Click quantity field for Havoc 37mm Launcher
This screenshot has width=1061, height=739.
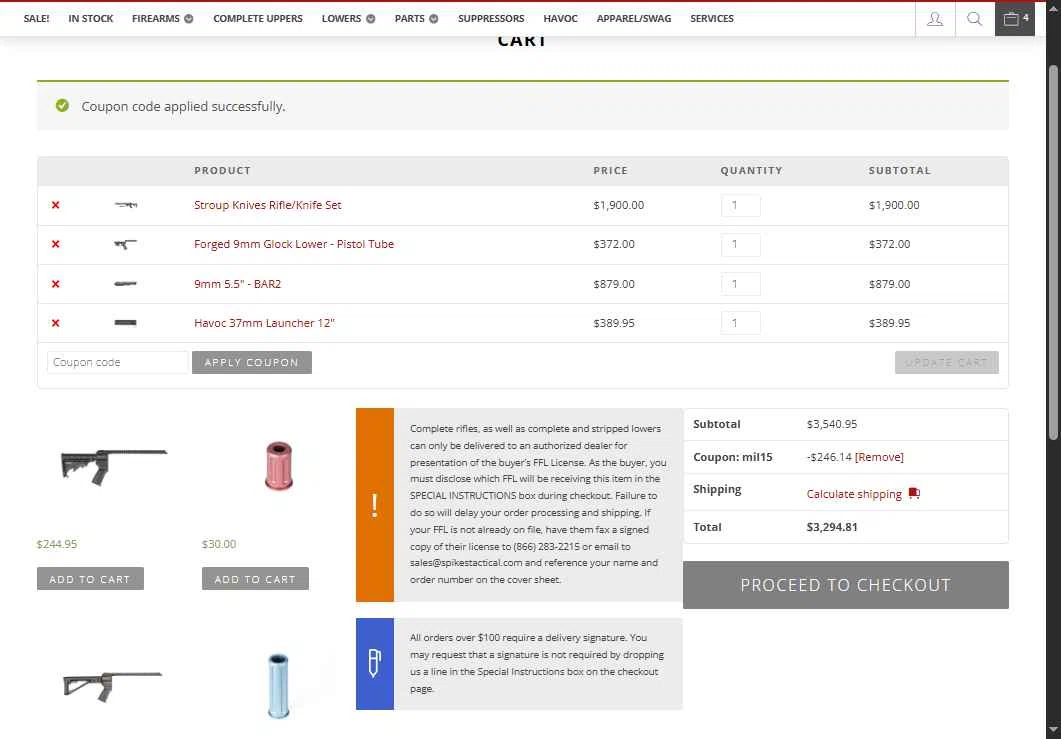[740, 323]
